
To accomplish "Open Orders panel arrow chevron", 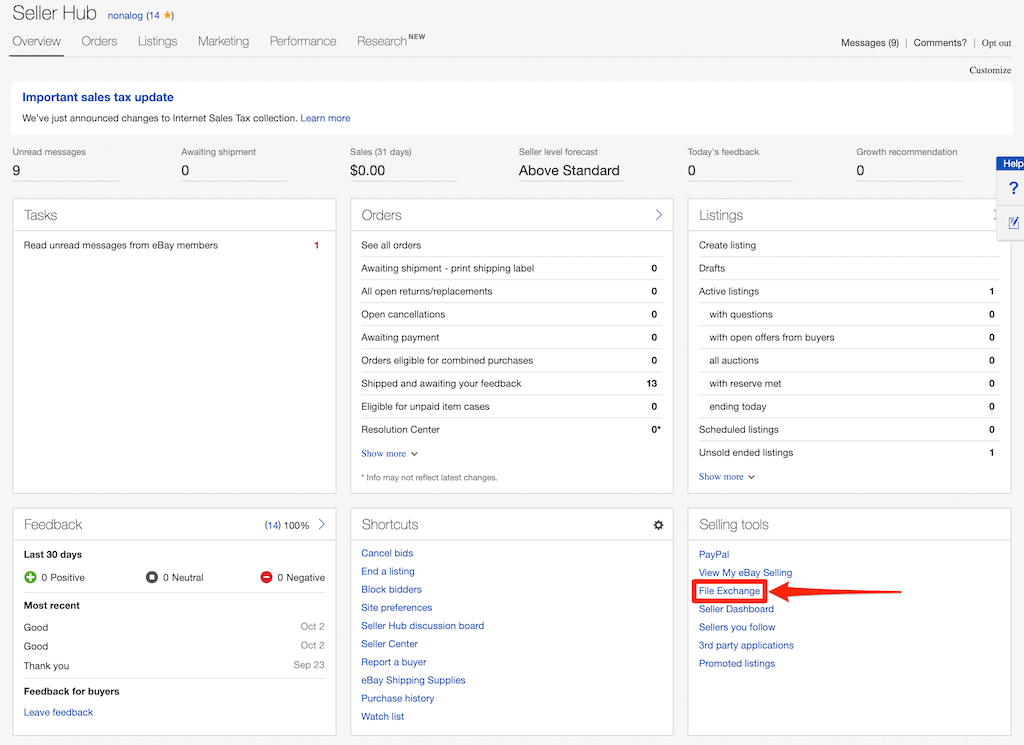I will [658, 215].
